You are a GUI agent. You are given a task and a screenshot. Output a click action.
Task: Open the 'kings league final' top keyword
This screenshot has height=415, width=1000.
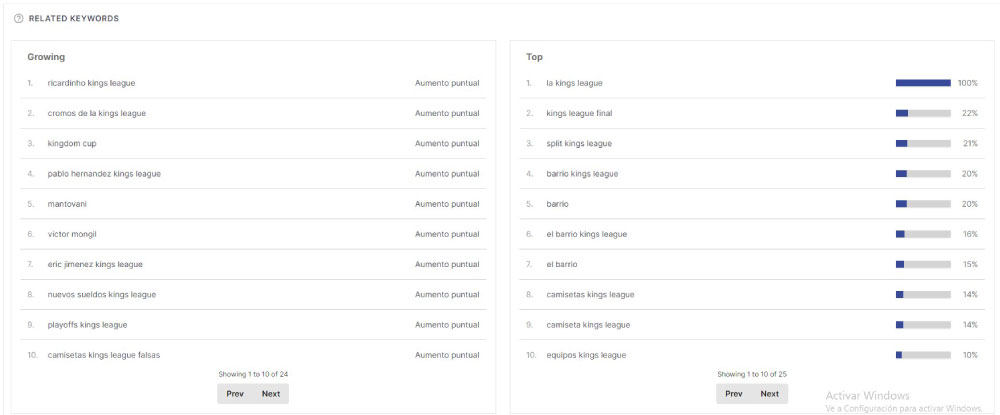(580, 113)
